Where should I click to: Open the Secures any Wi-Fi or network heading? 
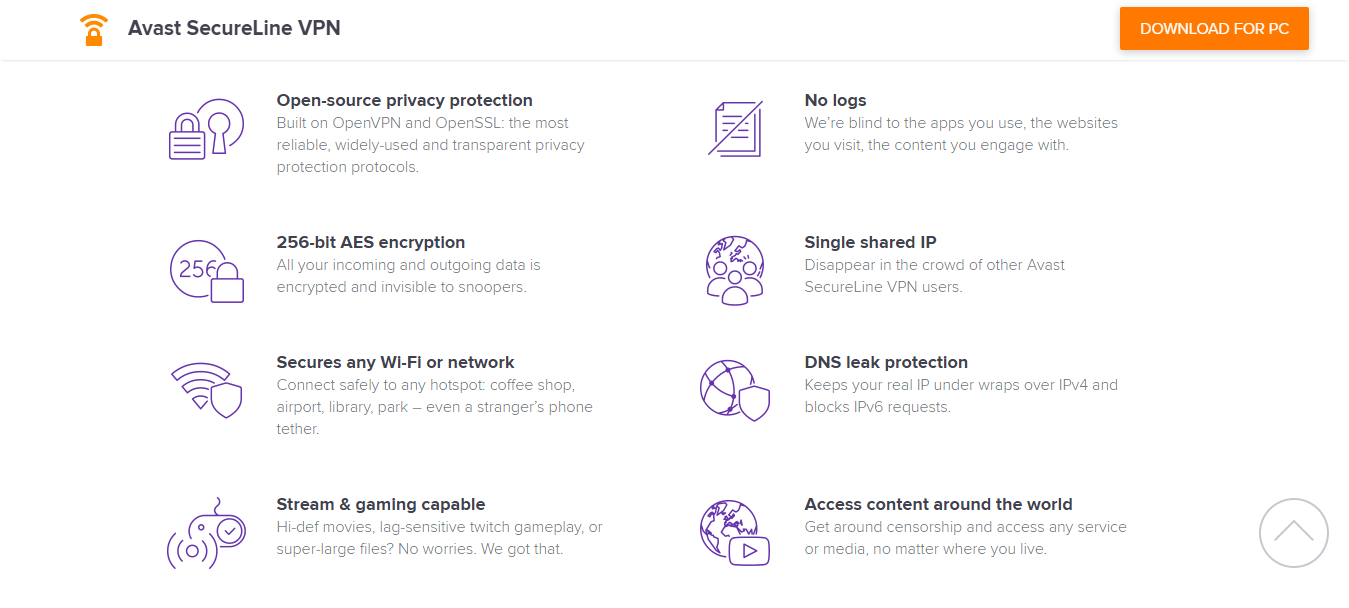click(394, 362)
